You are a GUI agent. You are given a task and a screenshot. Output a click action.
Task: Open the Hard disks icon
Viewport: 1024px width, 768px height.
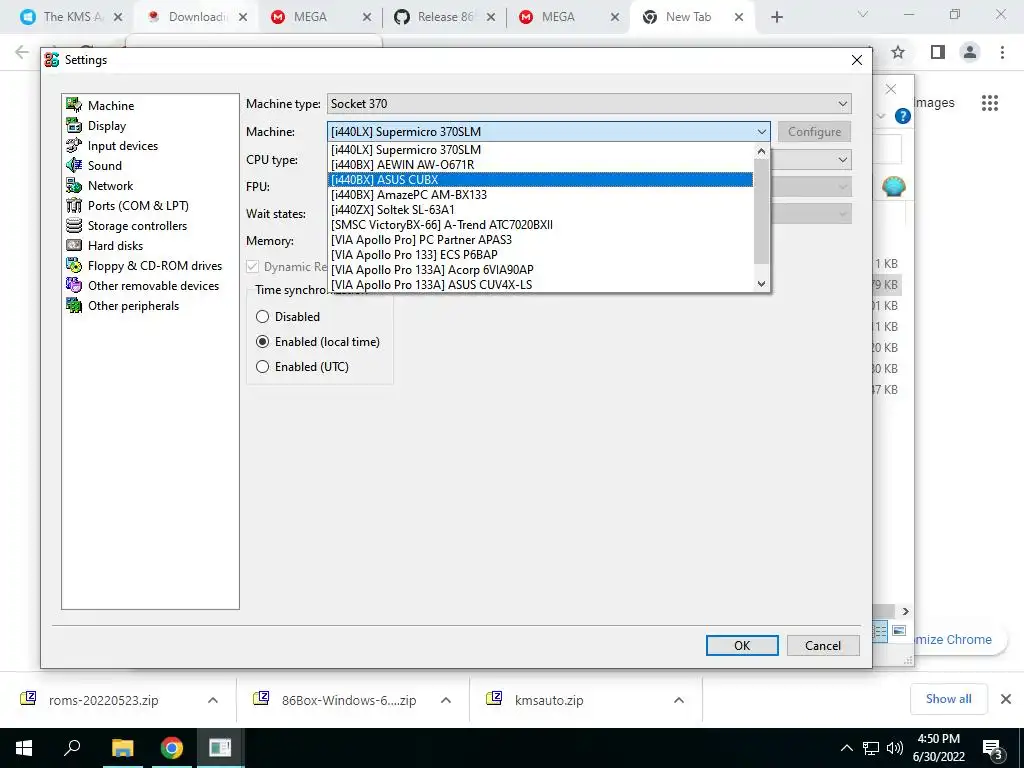pyautogui.click(x=74, y=246)
